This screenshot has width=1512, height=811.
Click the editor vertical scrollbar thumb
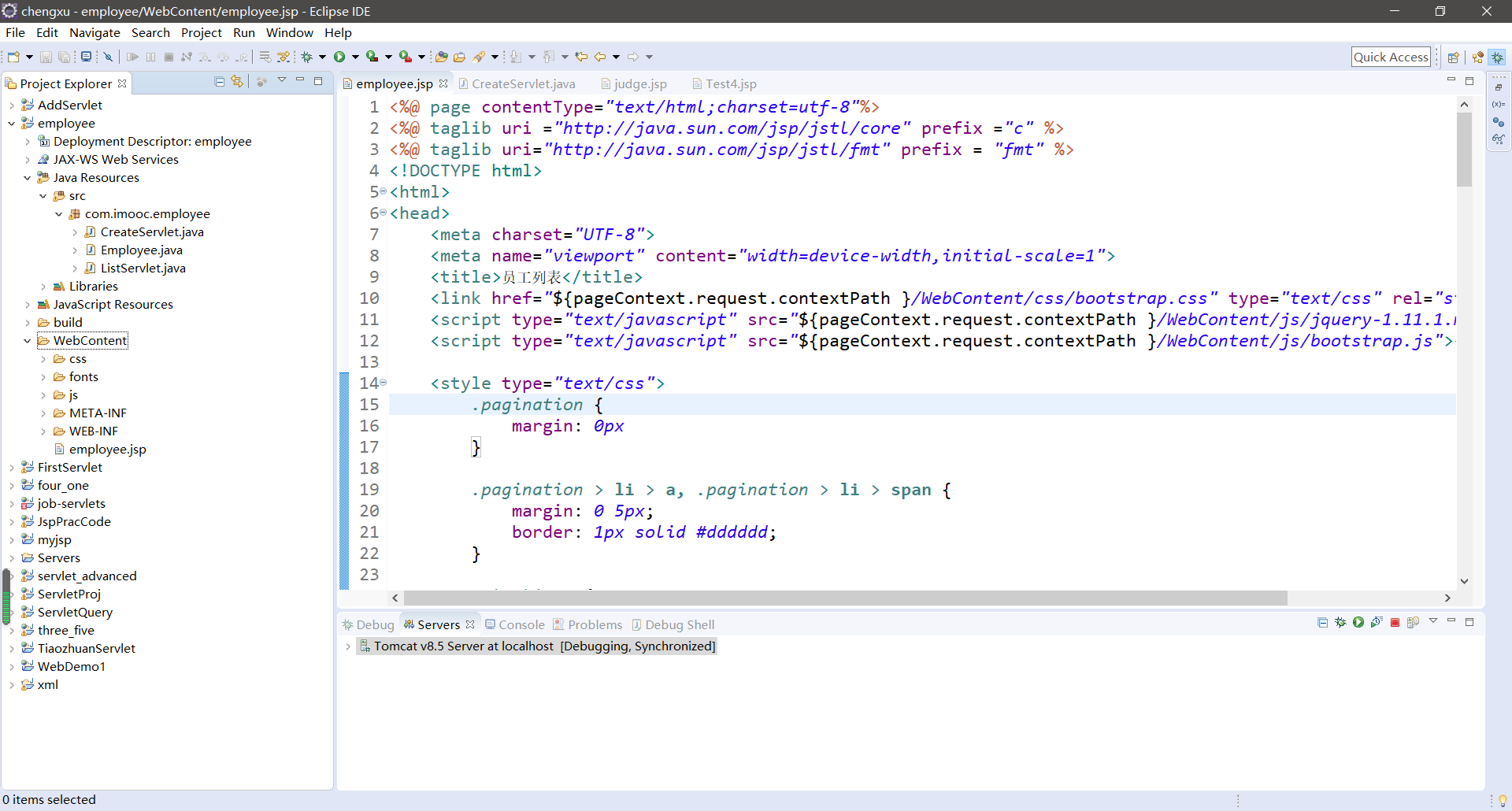click(1464, 150)
